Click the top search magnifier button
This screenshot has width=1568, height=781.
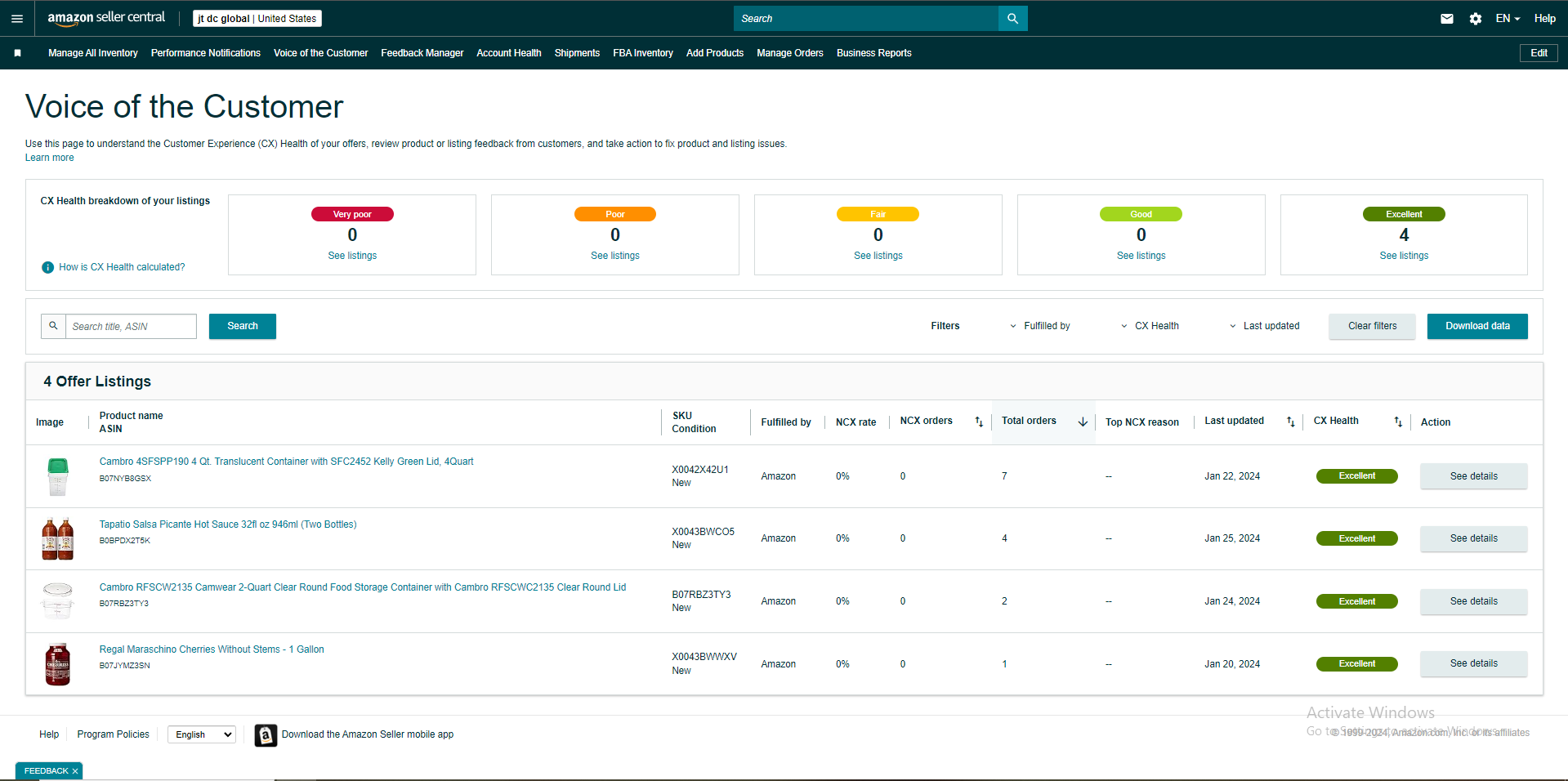click(x=1012, y=18)
